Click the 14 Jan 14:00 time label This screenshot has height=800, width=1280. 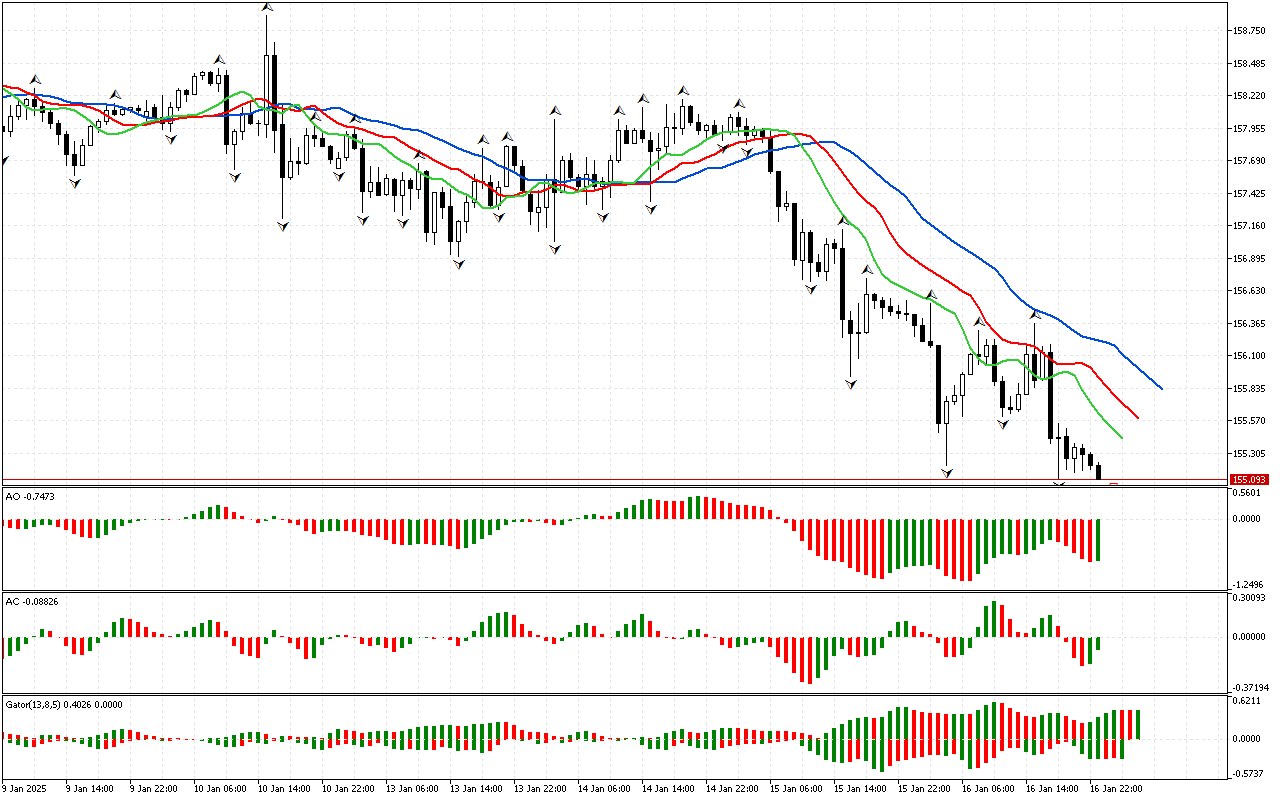[x=667, y=788]
